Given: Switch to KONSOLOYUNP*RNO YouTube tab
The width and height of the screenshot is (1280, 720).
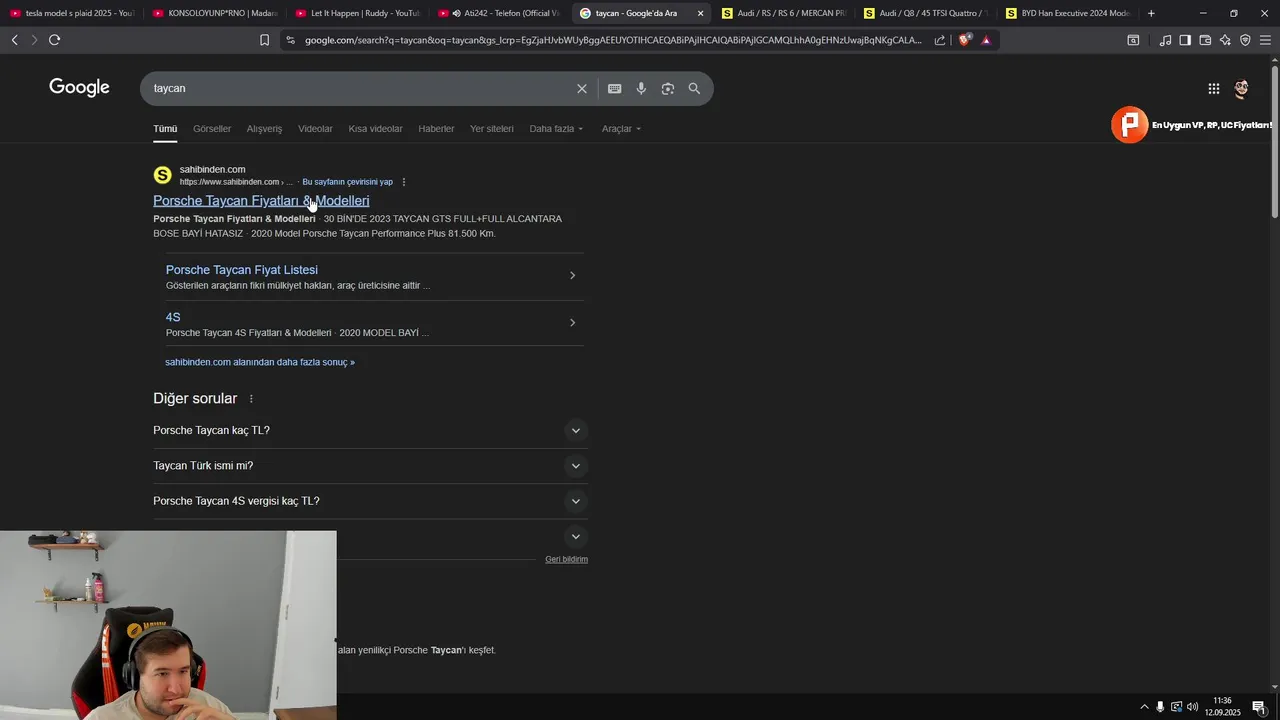Looking at the screenshot, I should (215, 13).
